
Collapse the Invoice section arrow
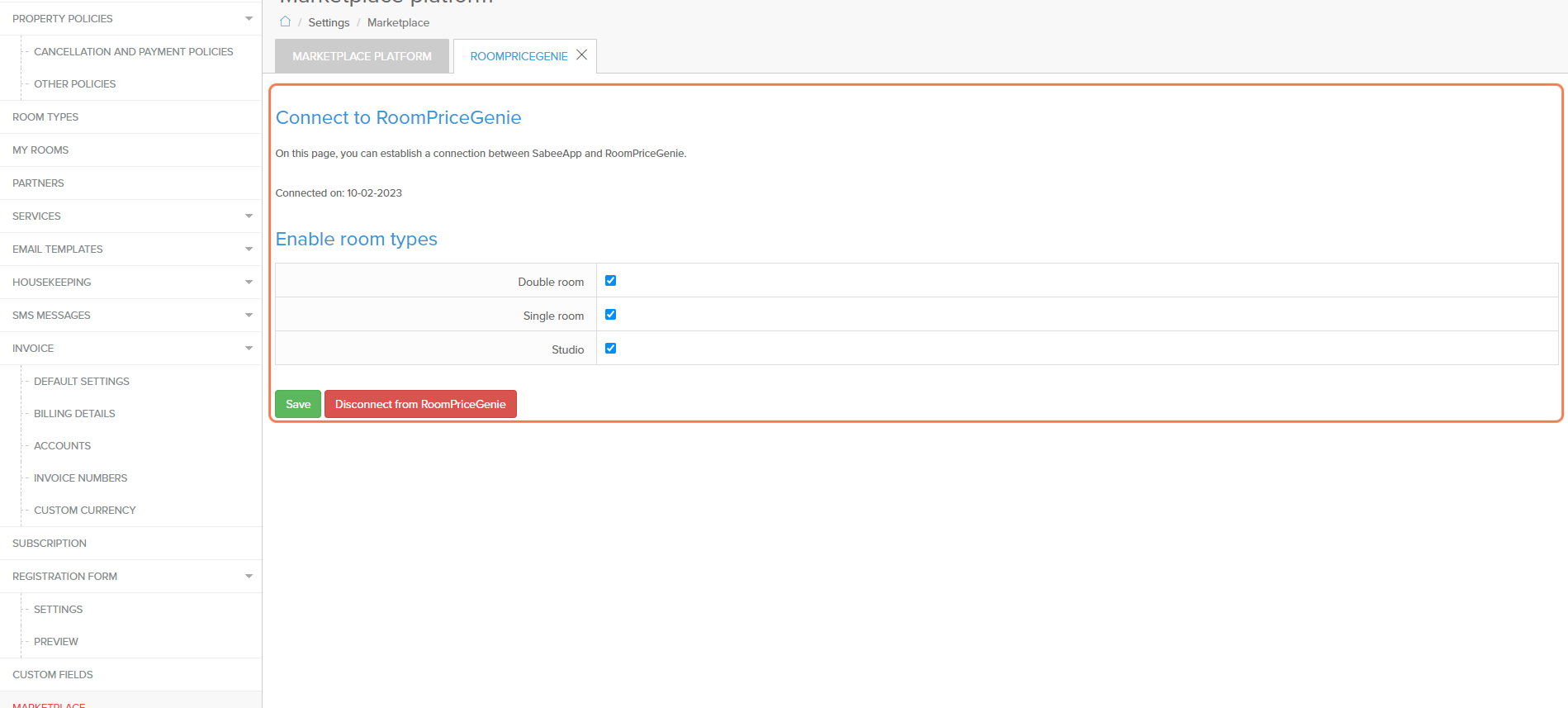click(x=249, y=348)
